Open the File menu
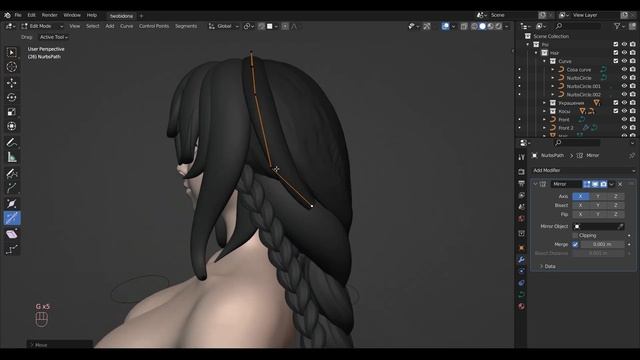 [x=18, y=15]
